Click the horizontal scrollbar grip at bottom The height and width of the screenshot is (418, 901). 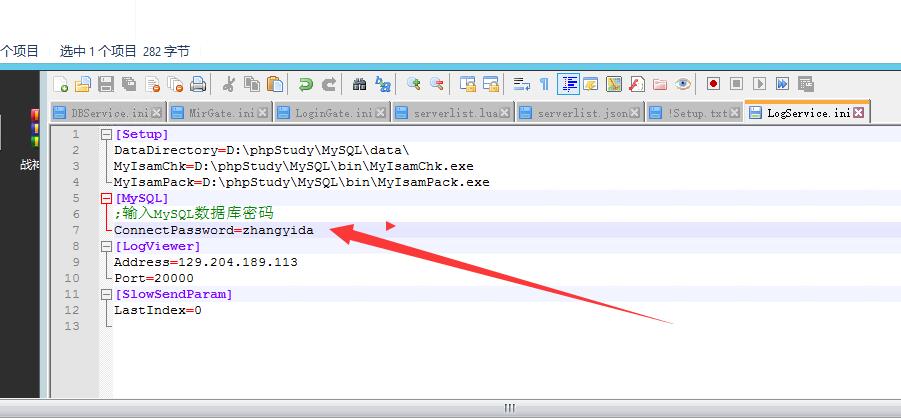pos(509,408)
